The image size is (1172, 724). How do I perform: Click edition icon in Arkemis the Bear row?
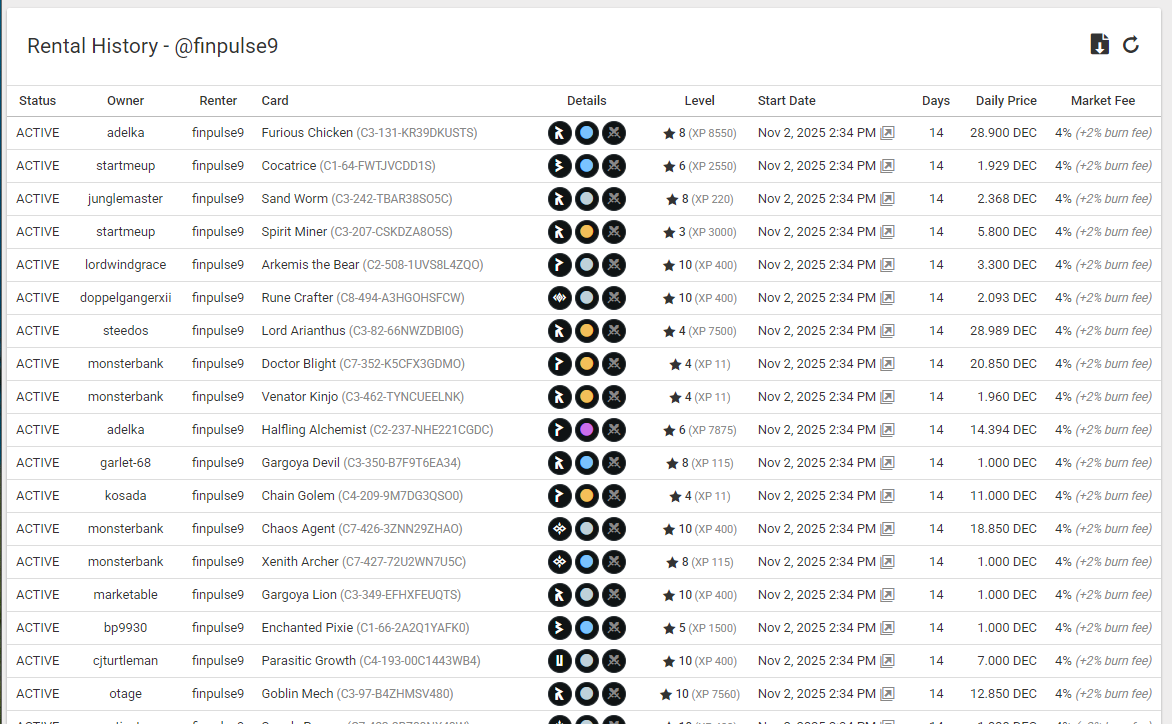click(x=559, y=264)
